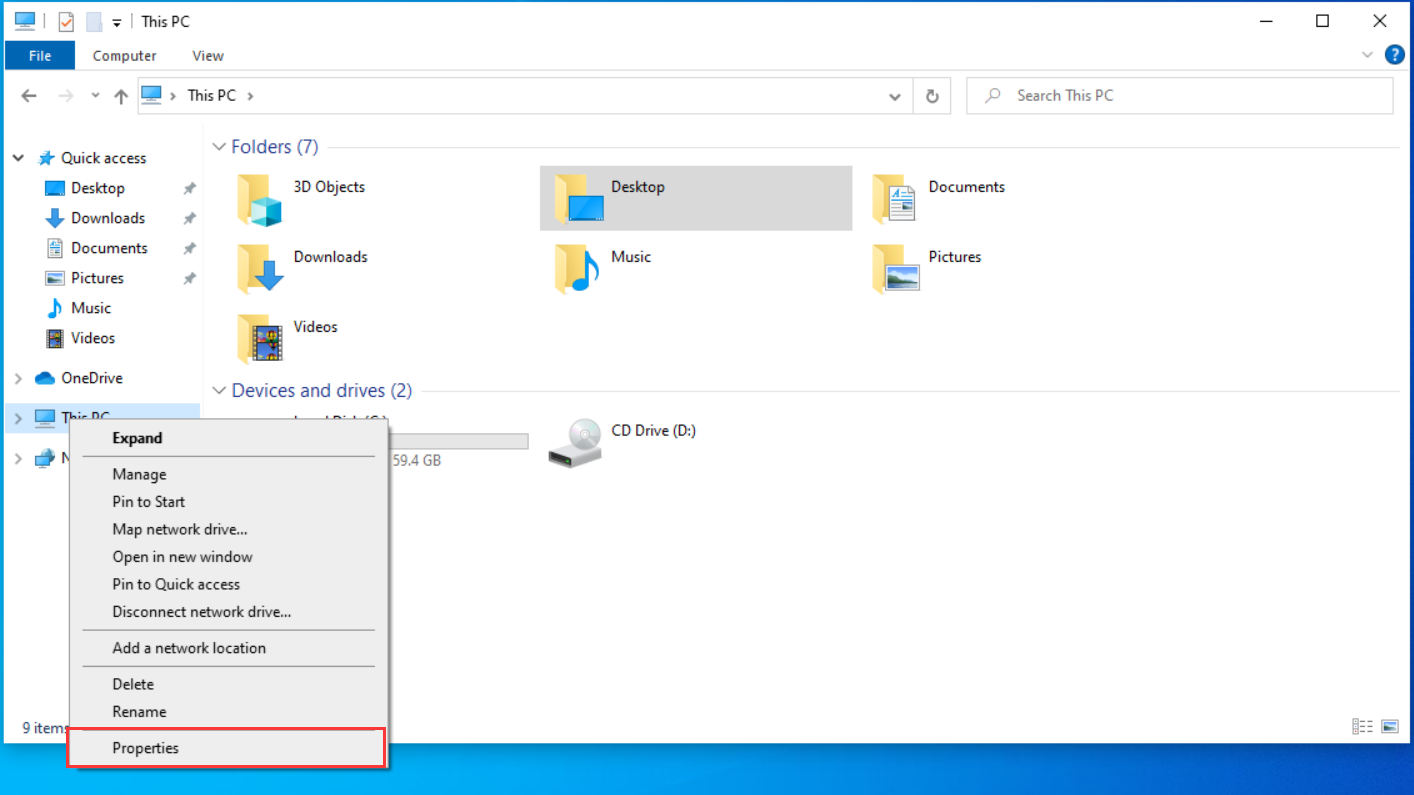The width and height of the screenshot is (1414, 795).
Task: Choose Properties from the context menu
Action: (x=146, y=748)
